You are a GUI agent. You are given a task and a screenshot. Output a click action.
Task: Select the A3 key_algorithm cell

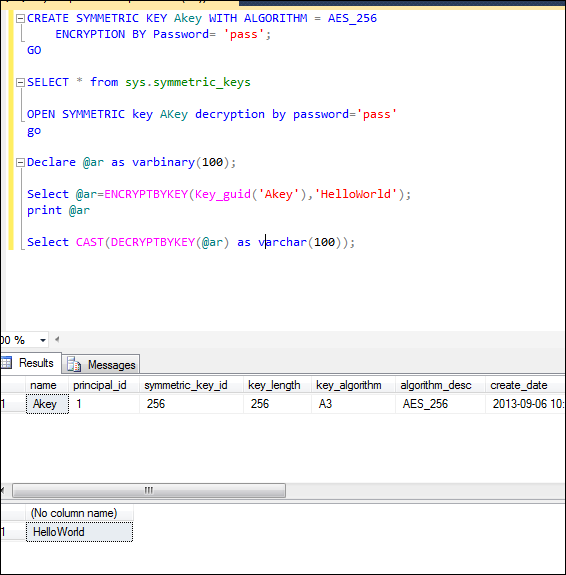coord(353,404)
